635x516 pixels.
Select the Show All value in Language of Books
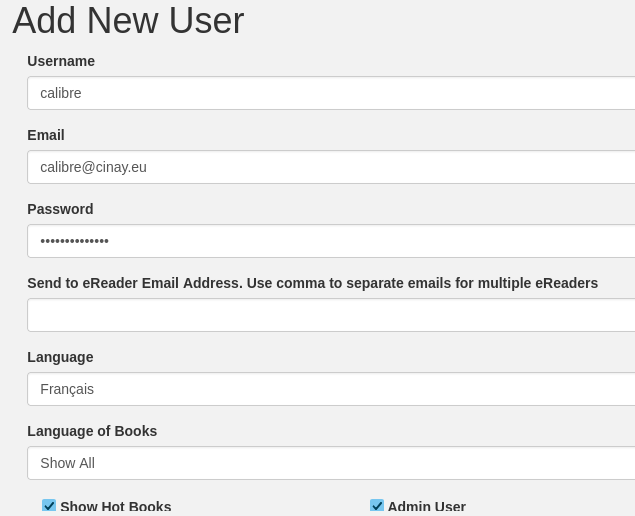pos(67,463)
